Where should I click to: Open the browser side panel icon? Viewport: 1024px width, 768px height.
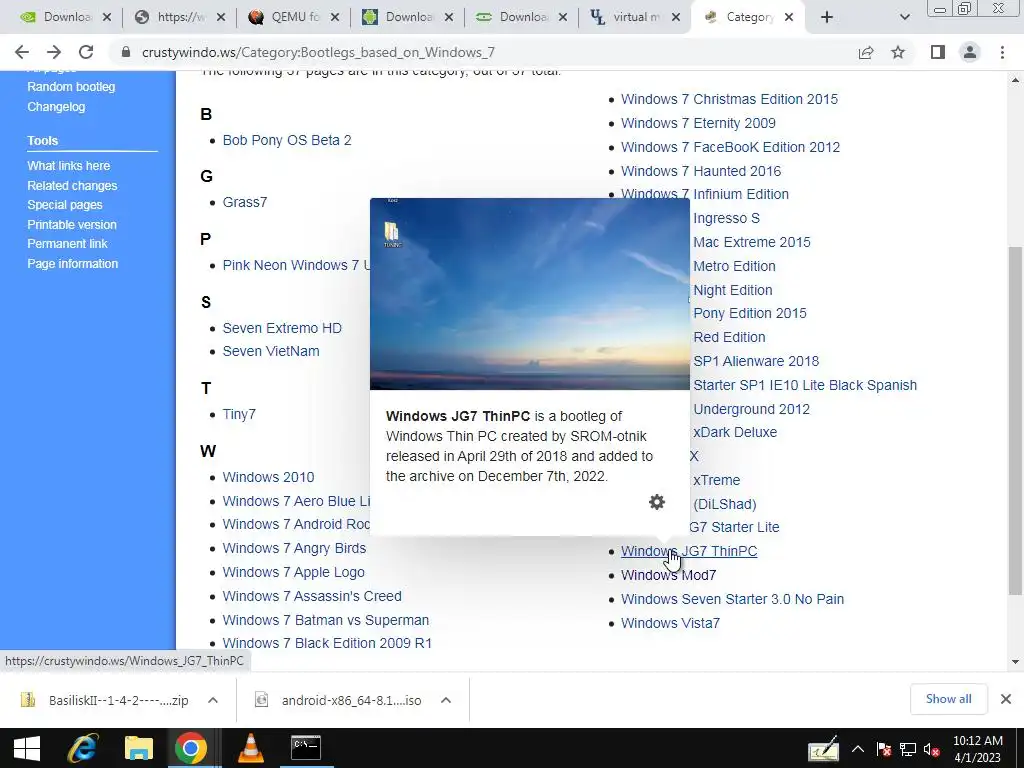938,52
